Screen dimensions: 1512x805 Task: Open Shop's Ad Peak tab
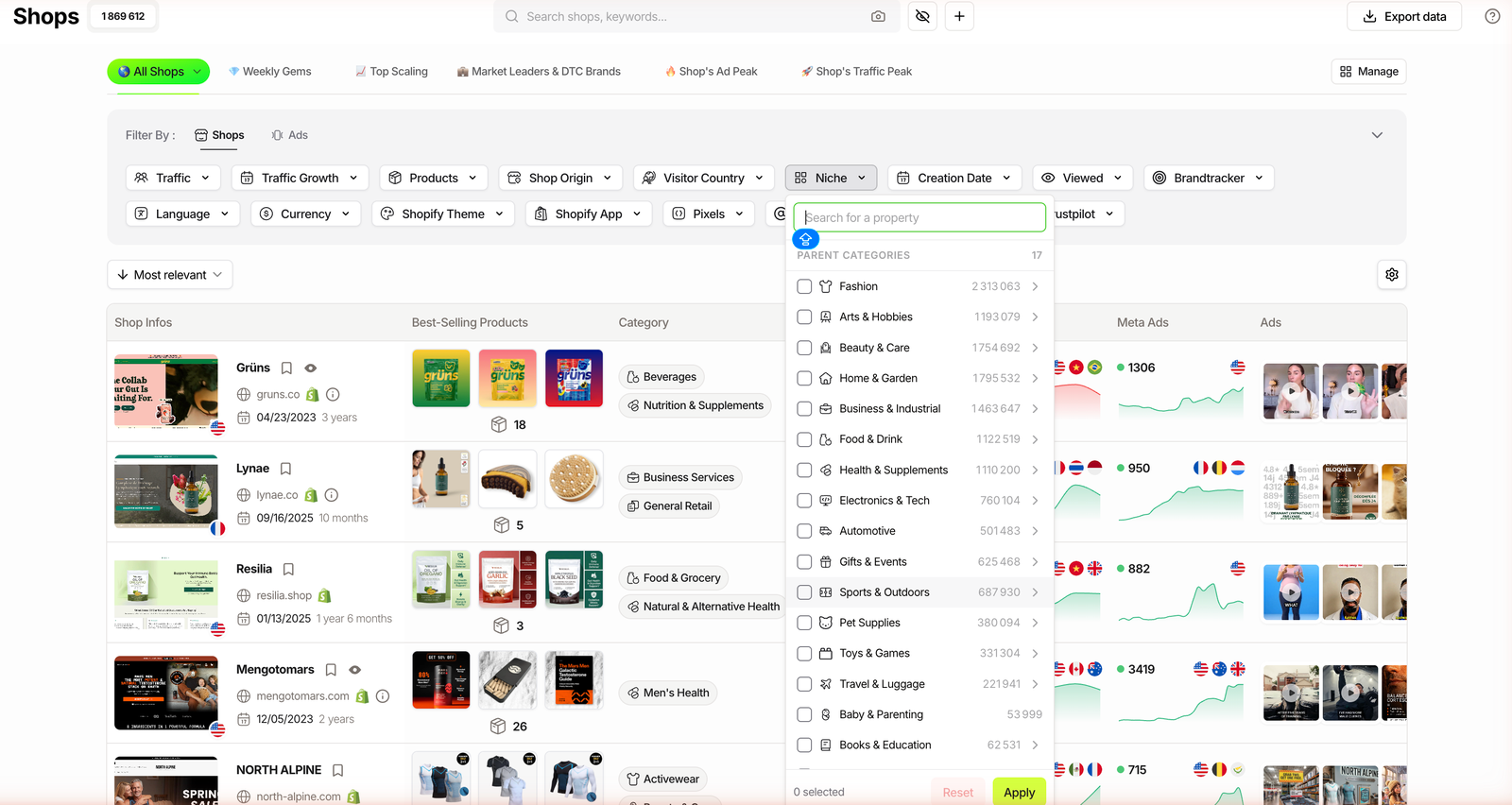point(712,72)
